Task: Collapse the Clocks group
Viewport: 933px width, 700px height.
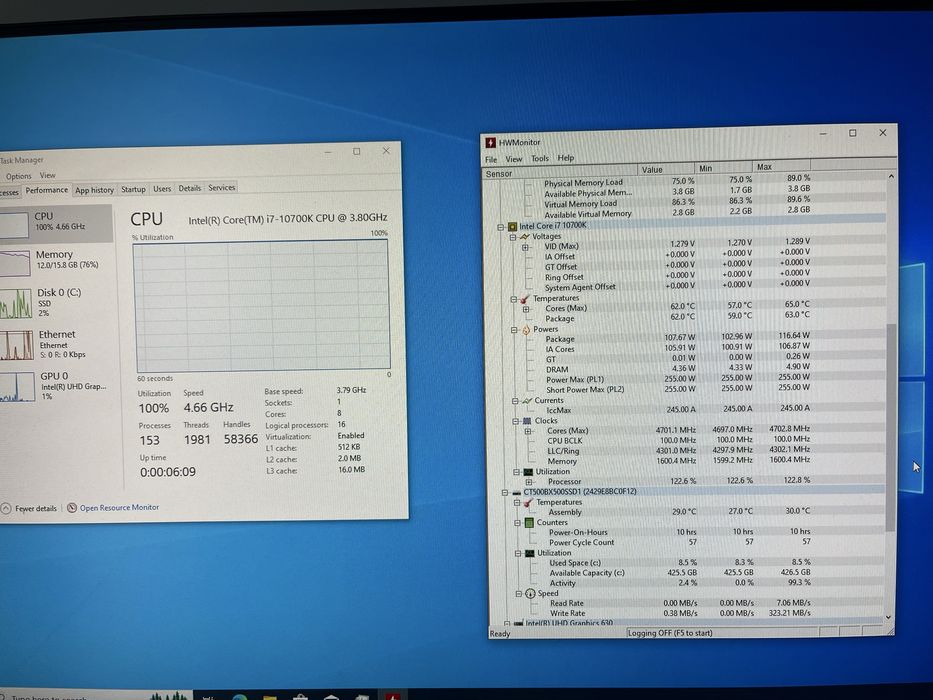Action: point(516,421)
